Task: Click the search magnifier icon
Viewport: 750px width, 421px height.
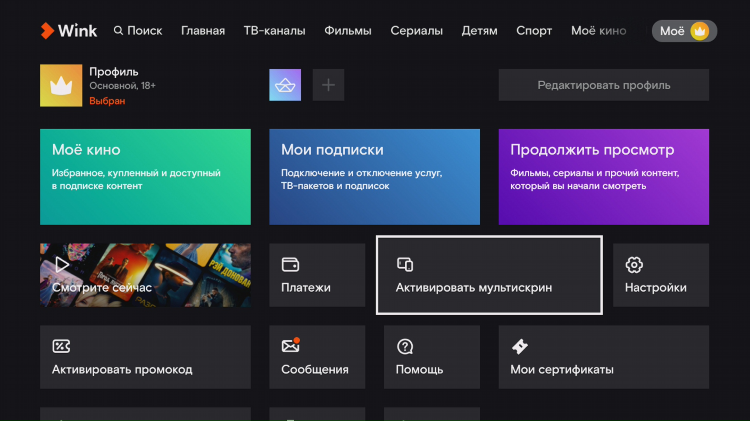Action: coord(118,31)
